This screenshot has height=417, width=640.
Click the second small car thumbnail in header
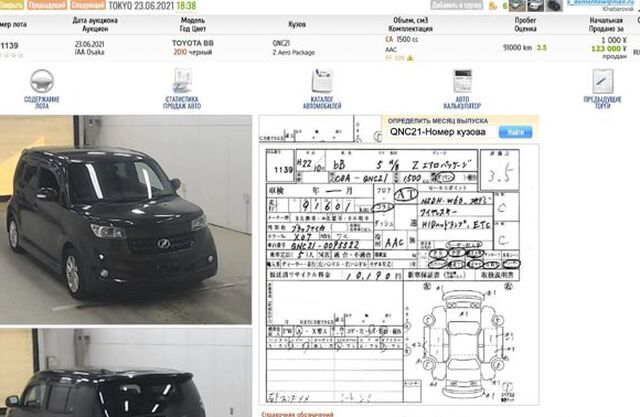pos(536,5)
